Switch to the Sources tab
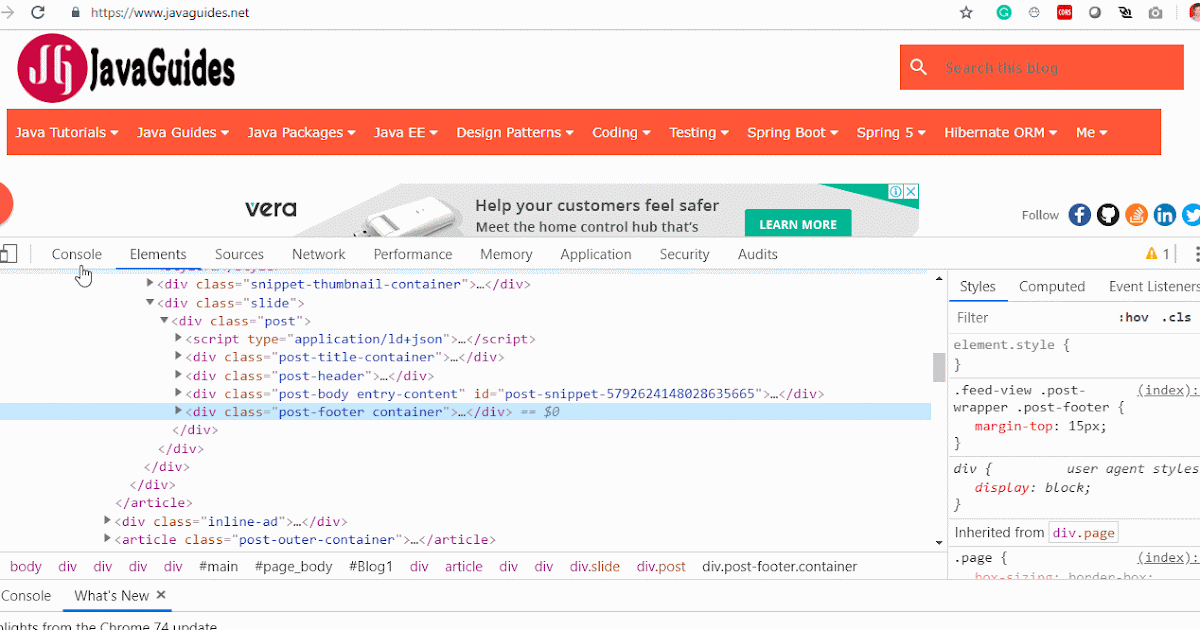 pos(239,254)
